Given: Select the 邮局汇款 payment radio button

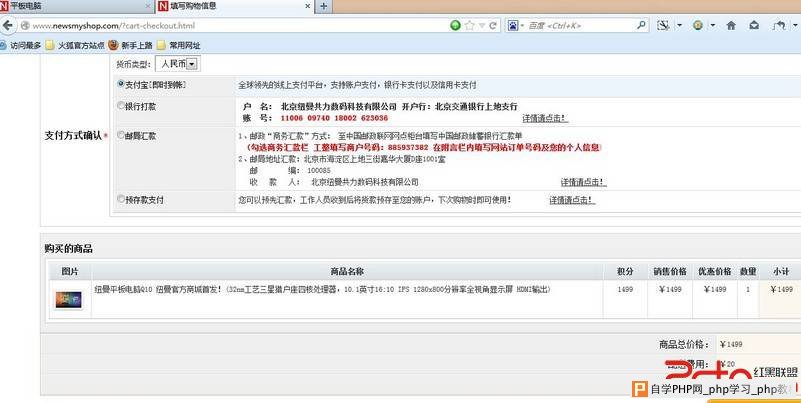Looking at the screenshot, I should coord(121,135).
